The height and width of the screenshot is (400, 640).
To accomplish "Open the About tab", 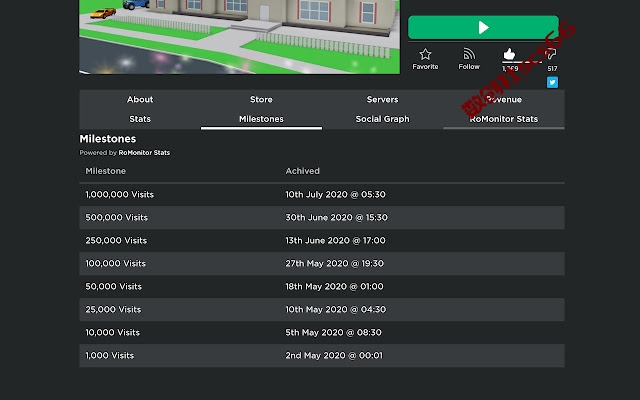I will click(x=140, y=100).
